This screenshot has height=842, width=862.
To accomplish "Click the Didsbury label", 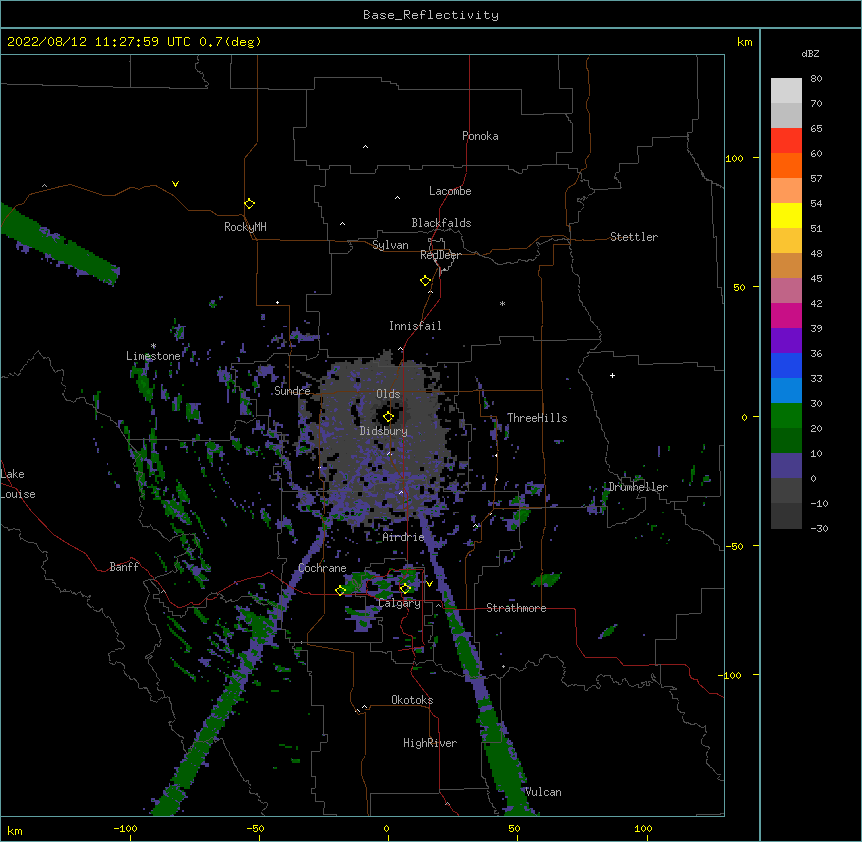I will click(384, 431).
